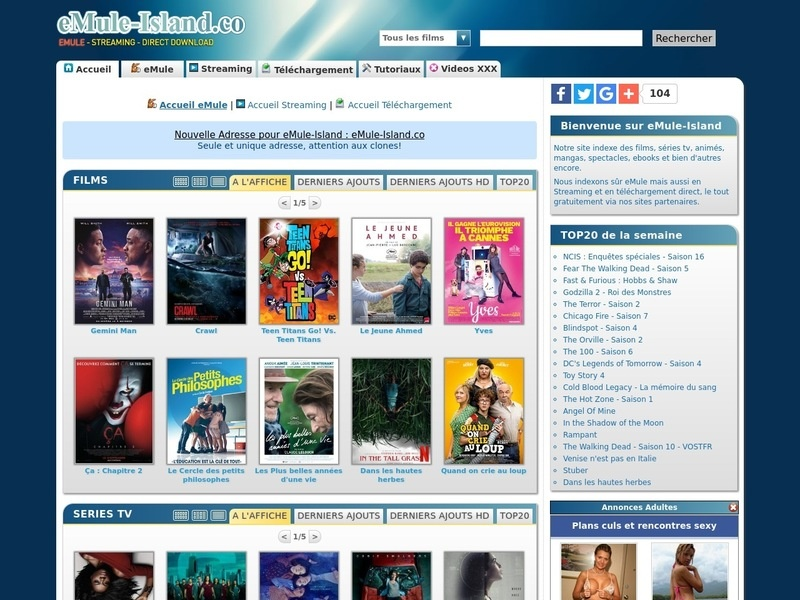Open the 'Tous les films' category dropdown
800x600 pixels.
pyautogui.click(x=424, y=38)
